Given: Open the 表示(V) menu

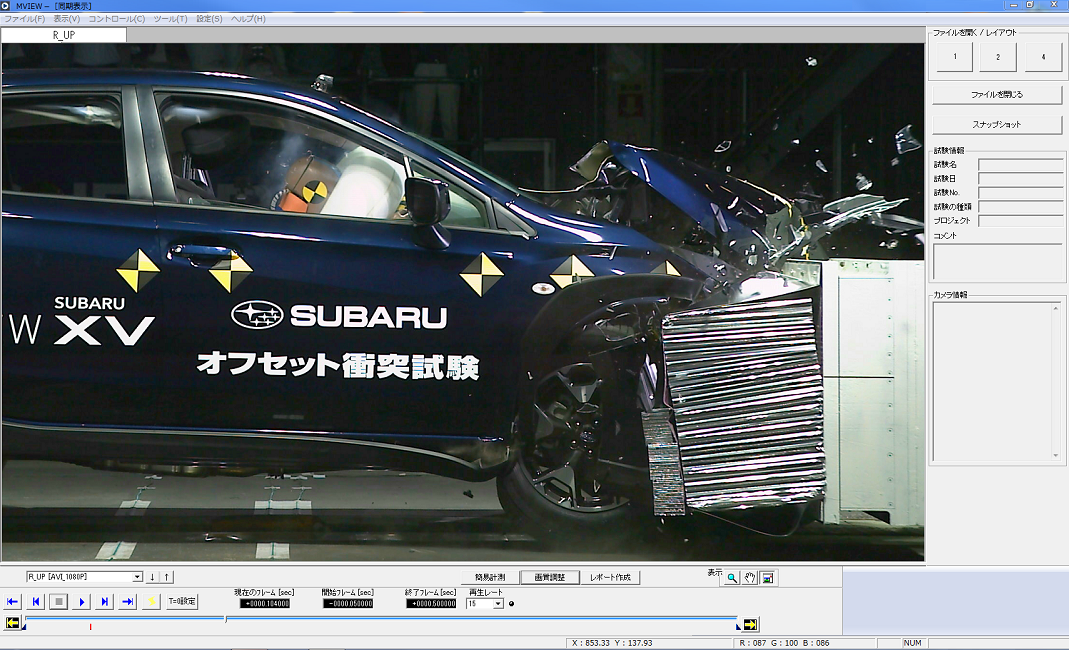Looking at the screenshot, I should pos(67,19).
